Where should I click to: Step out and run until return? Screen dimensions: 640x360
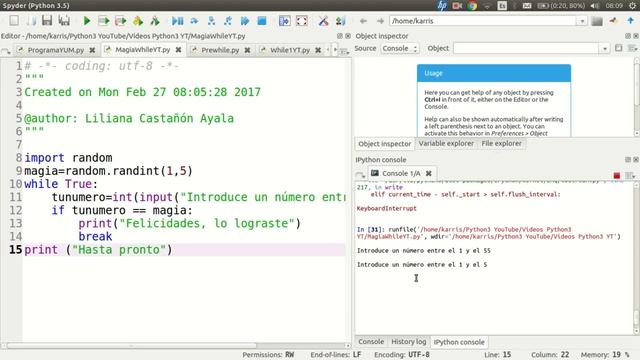pyautogui.click(x=228, y=20)
